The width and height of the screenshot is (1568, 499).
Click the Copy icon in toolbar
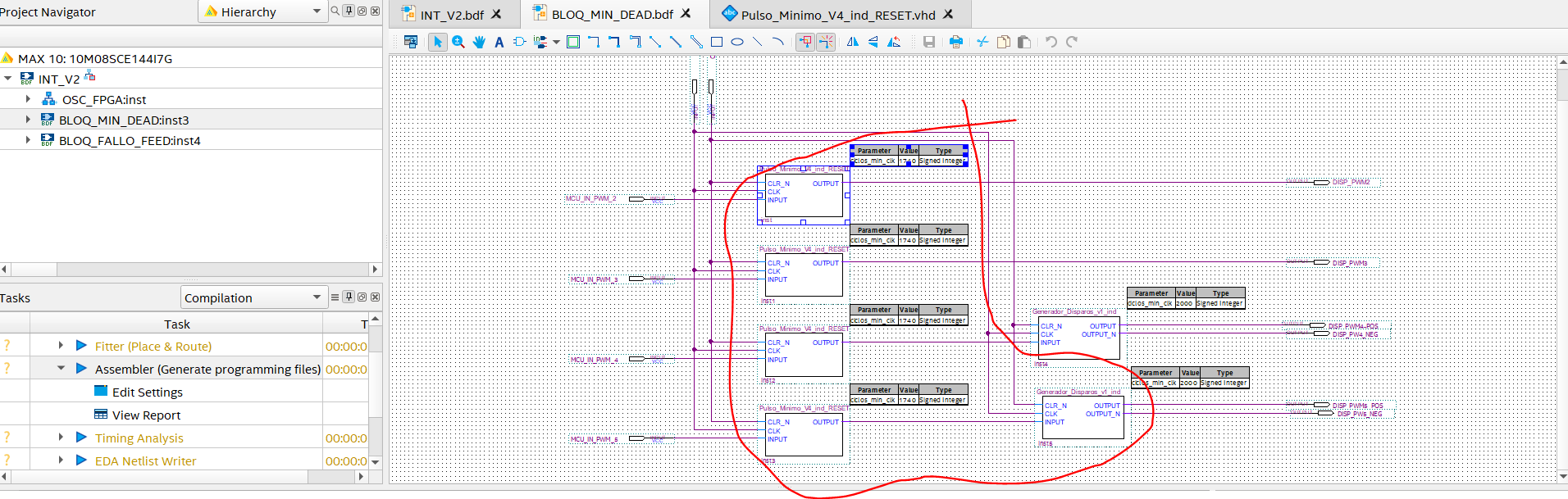click(1003, 42)
